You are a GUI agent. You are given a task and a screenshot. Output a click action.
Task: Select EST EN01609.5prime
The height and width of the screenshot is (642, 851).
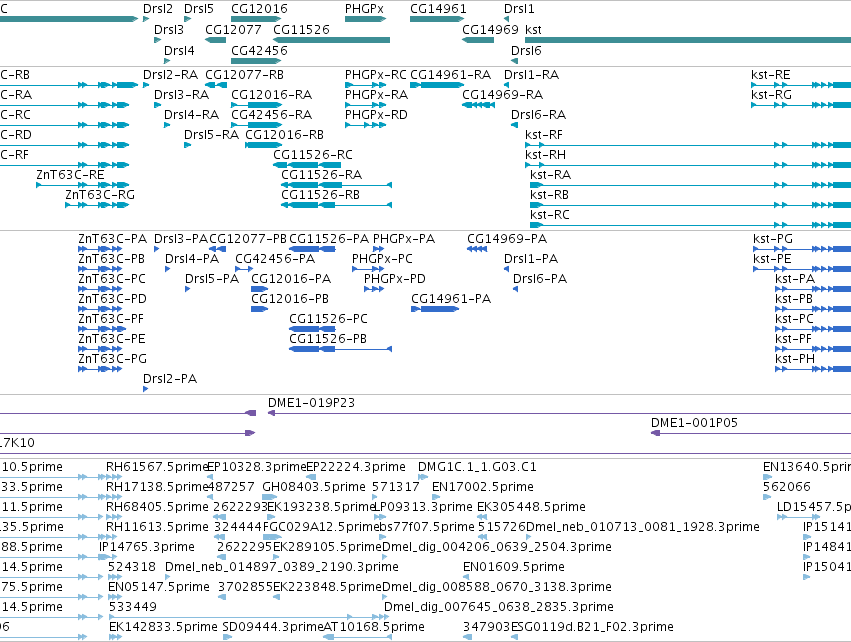click(513, 567)
